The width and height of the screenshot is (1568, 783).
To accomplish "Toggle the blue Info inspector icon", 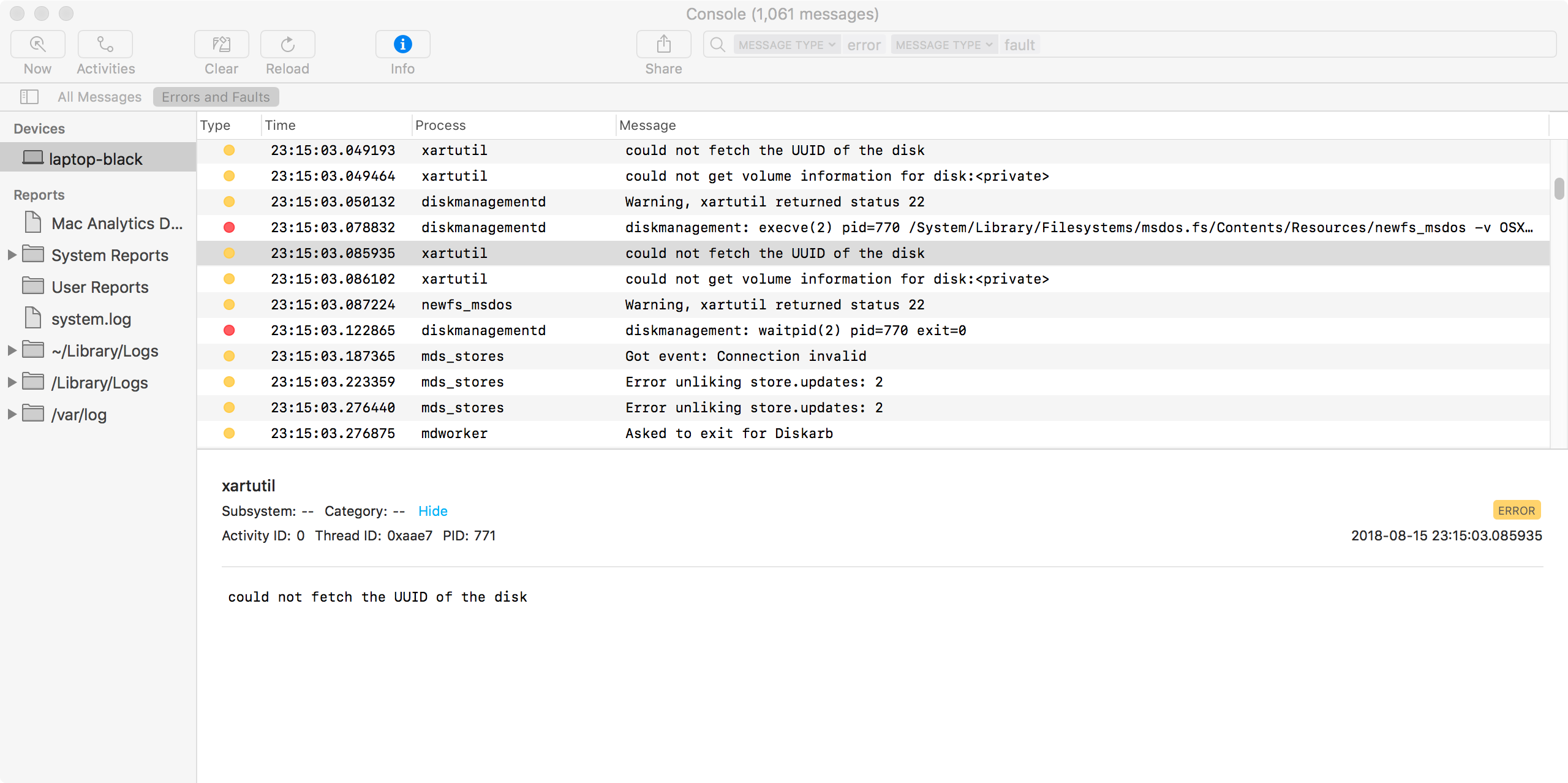I will (x=402, y=45).
